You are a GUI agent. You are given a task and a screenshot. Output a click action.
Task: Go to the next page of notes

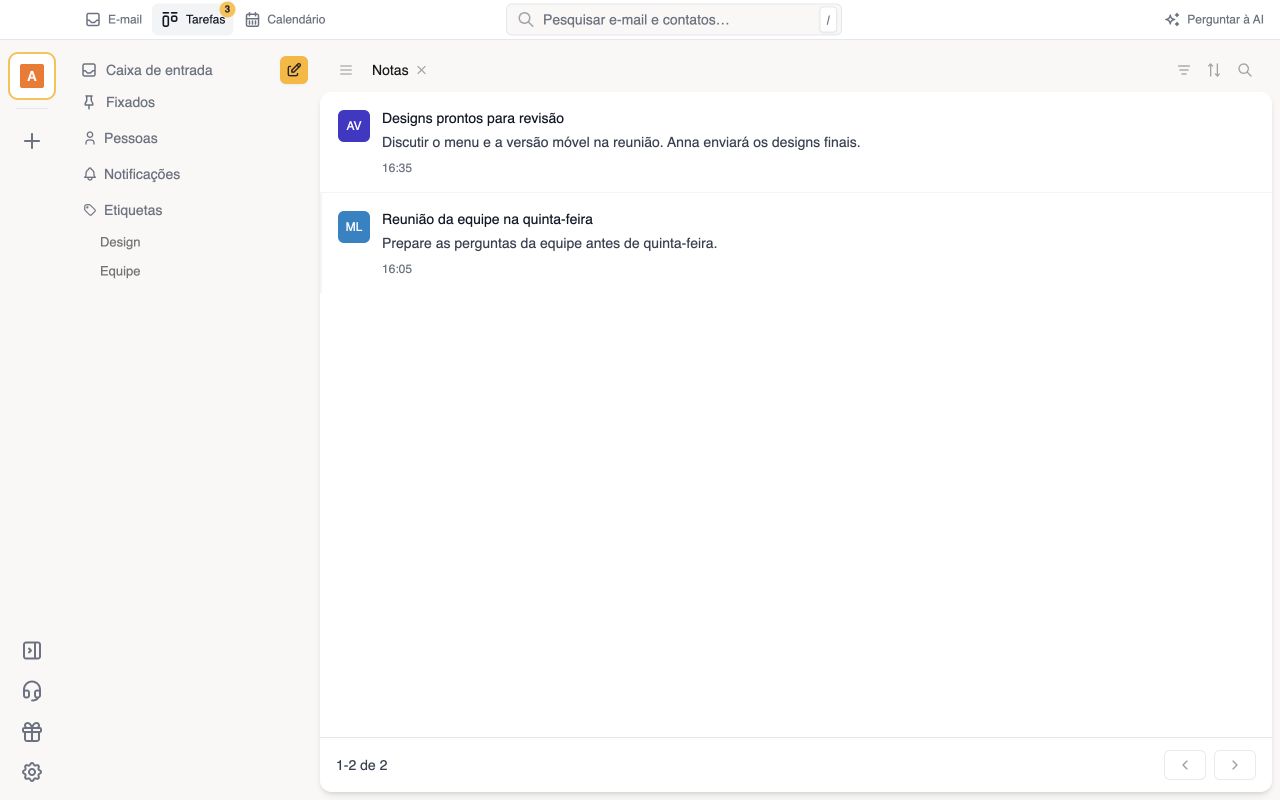(1235, 765)
